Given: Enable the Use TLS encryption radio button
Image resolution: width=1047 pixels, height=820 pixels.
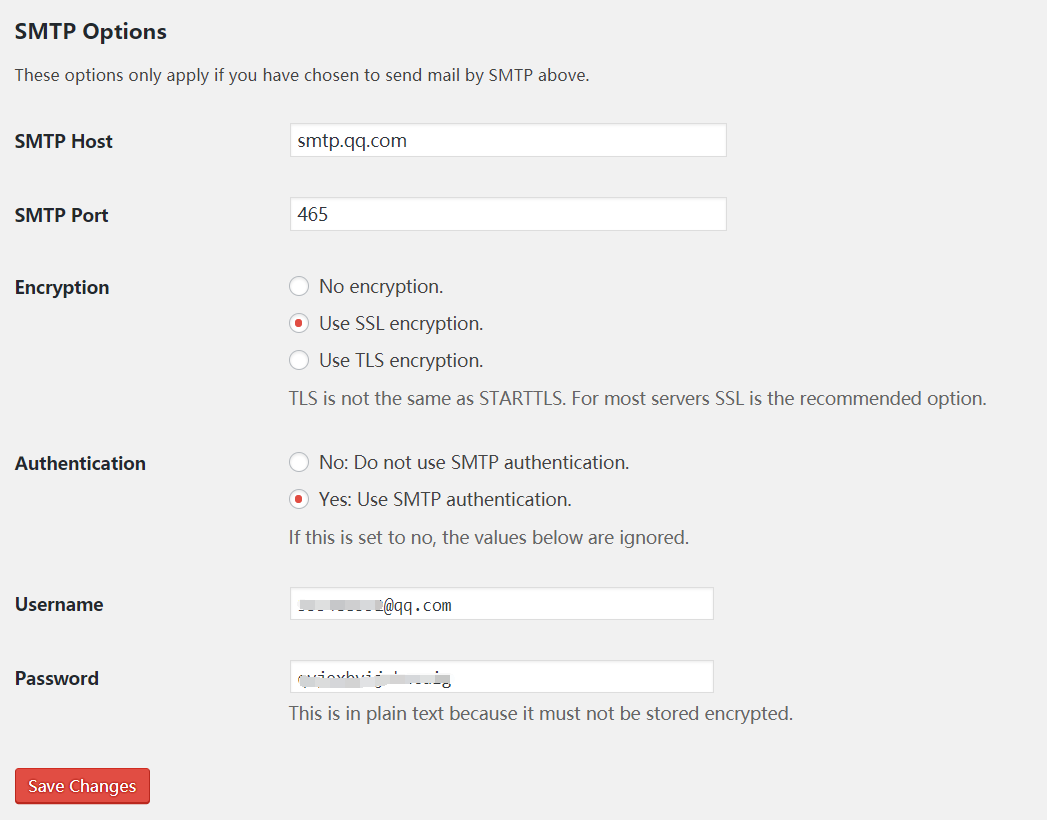Looking at the screenshot, I should pos(298,360).
